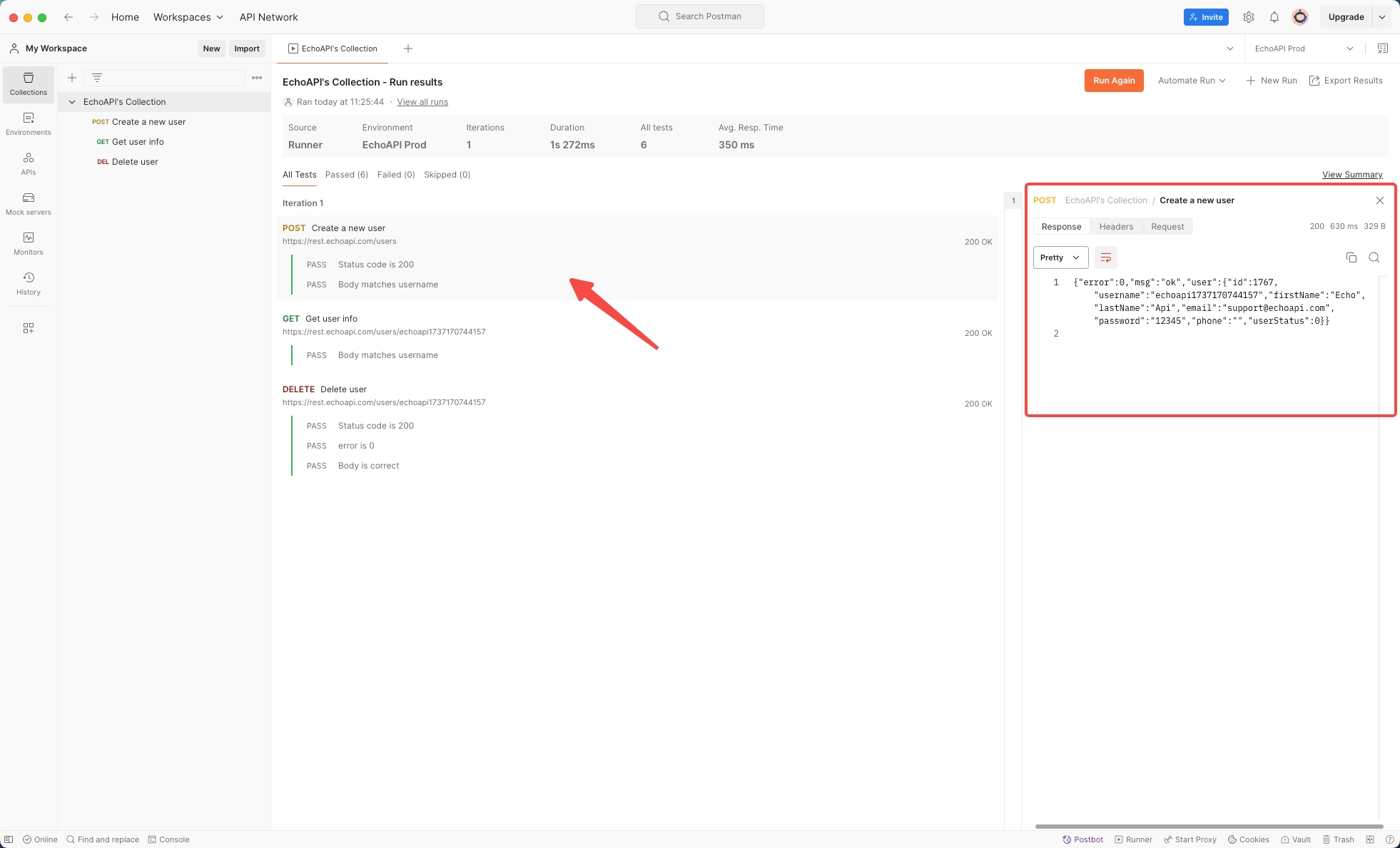Navigate forward with the right arrow
Screen dimensions: 1400x848
pos(94,17)
